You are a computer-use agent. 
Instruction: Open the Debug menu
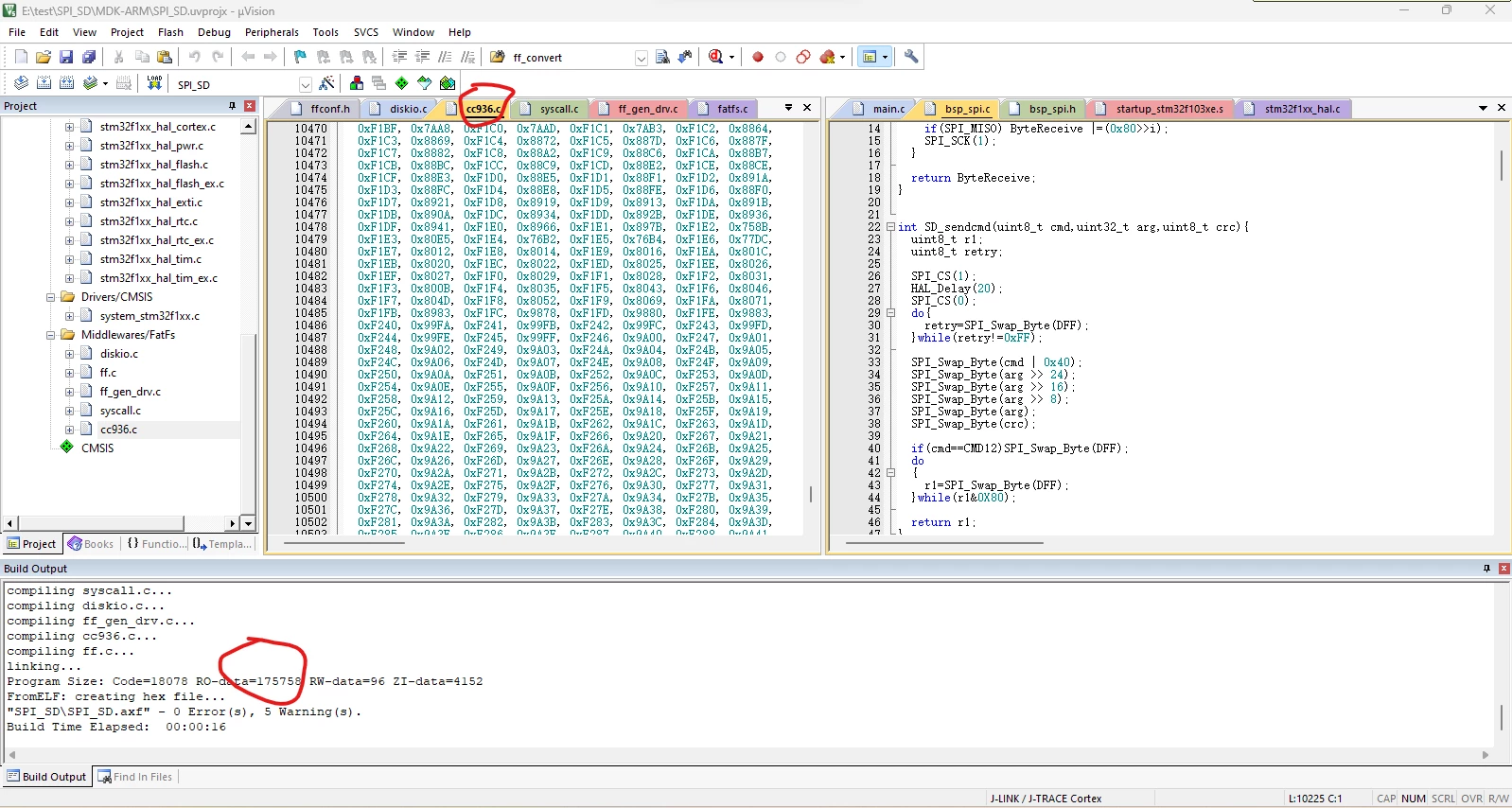(x=214, y=32)
